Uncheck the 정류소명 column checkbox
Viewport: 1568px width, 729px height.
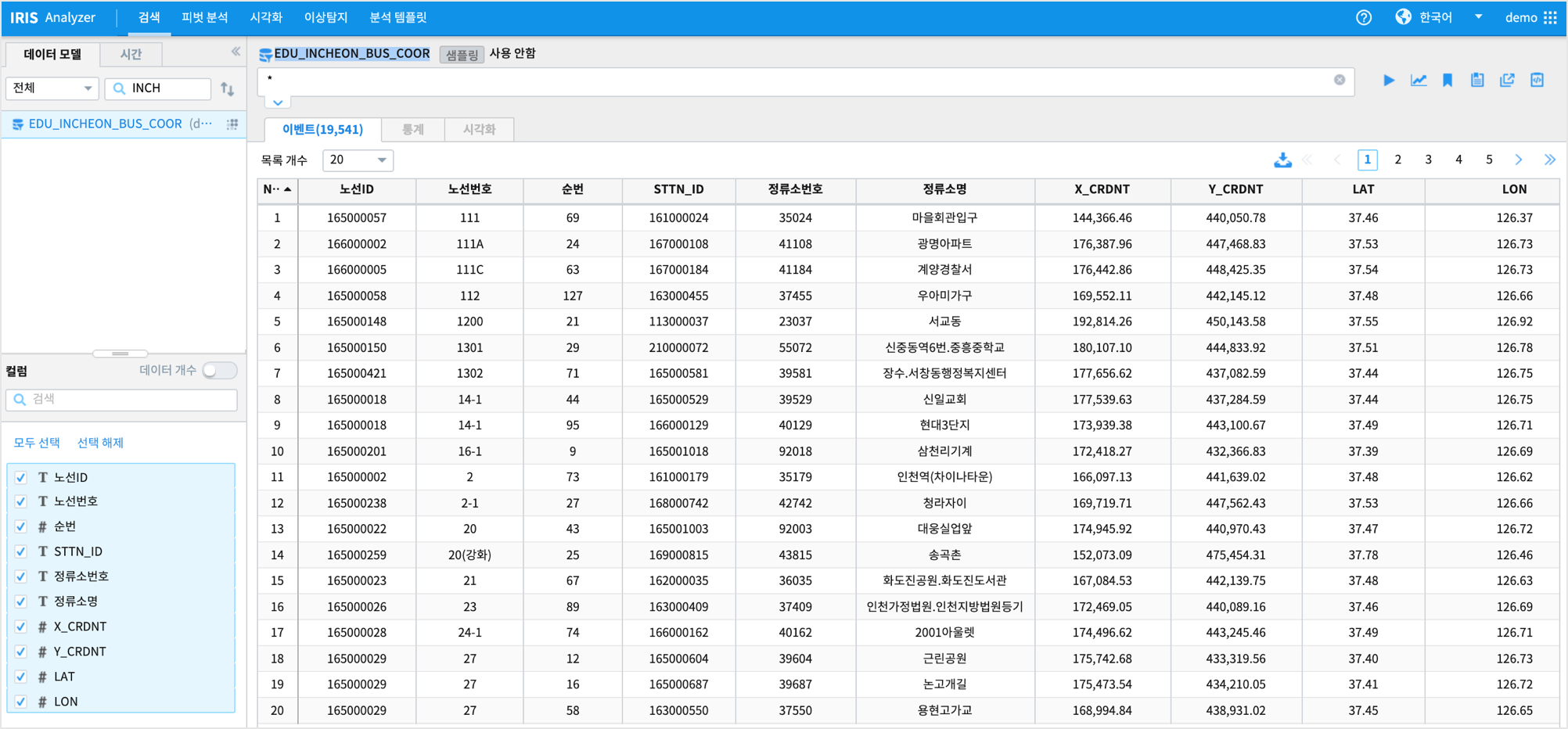(x=21, y=602)
